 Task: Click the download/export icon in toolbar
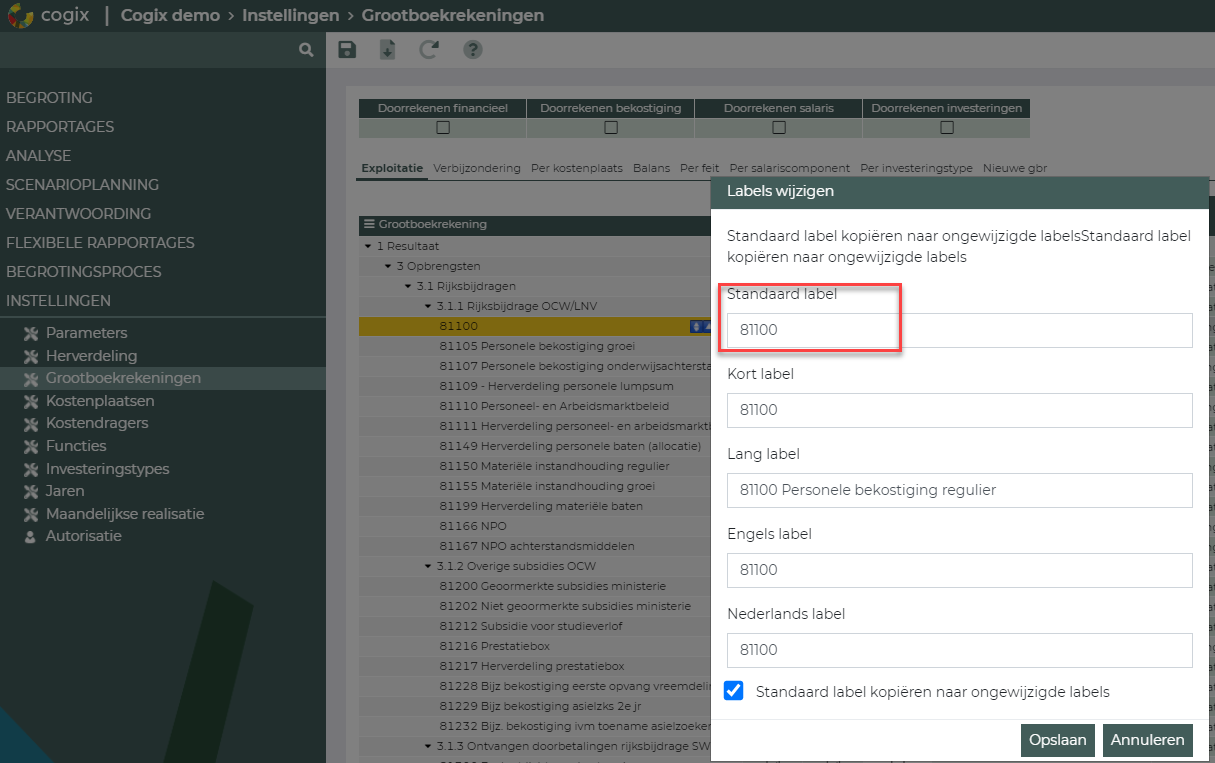click(388, 50)
